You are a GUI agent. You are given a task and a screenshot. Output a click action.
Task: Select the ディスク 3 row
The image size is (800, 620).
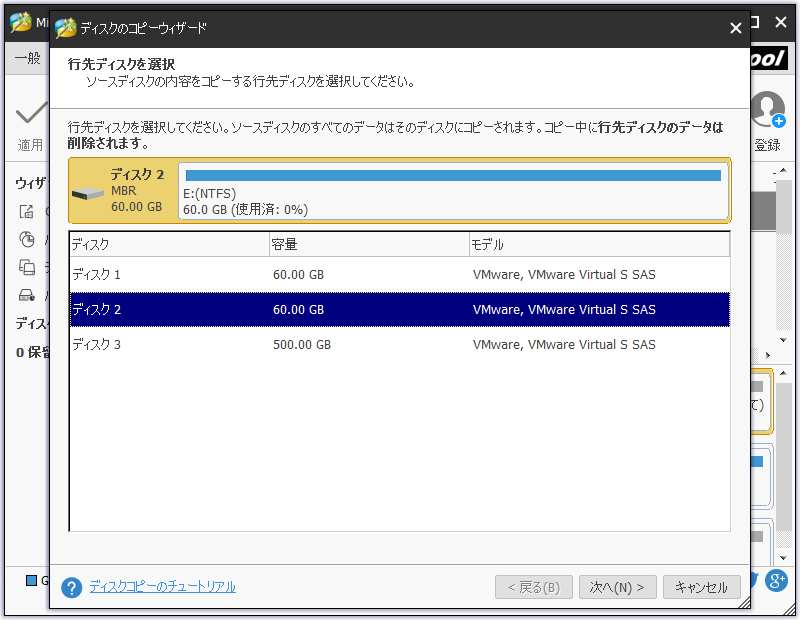pyautogui.click(x=399, y=344)
